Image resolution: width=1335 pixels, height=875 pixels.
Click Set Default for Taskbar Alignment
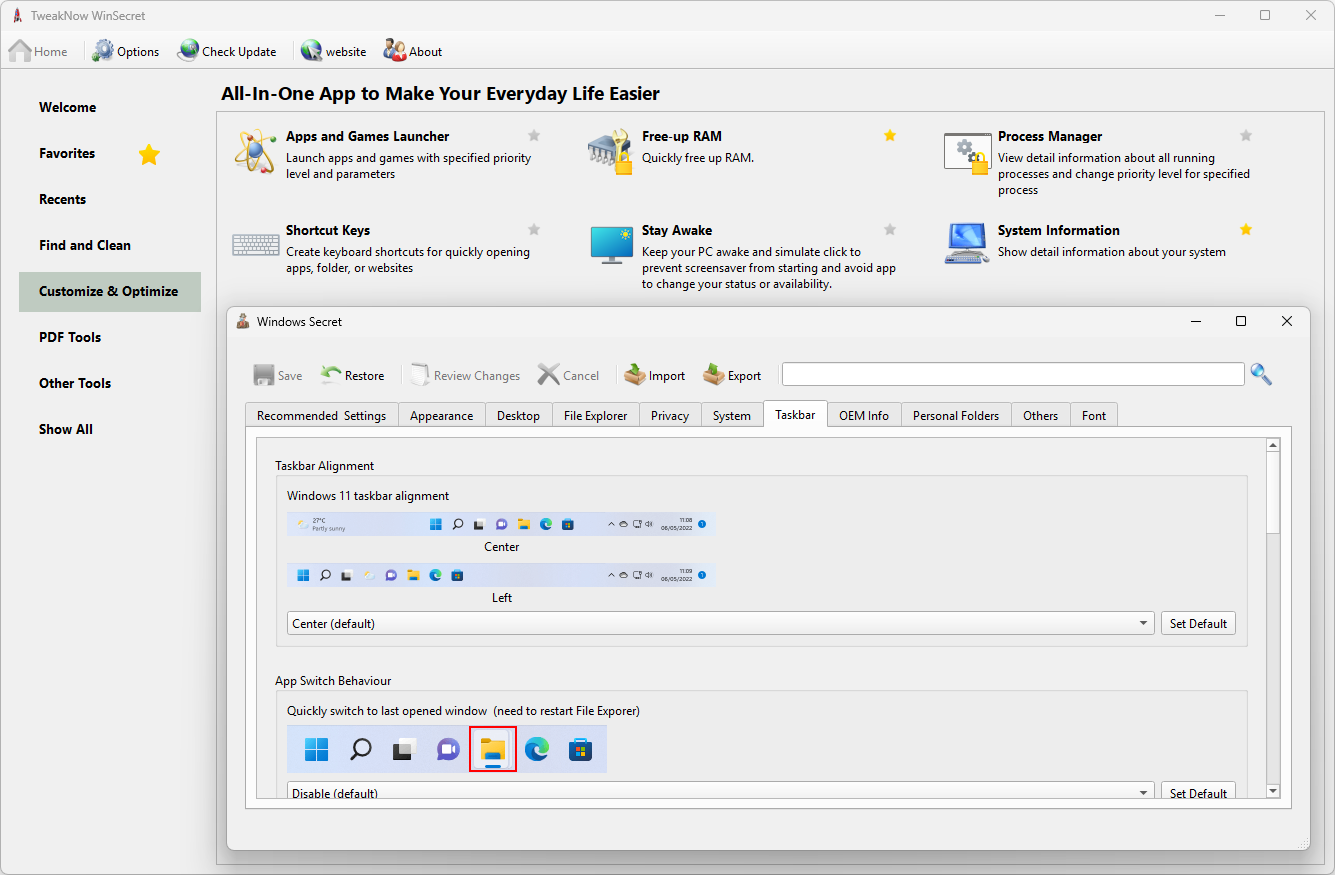point(1198,623)
